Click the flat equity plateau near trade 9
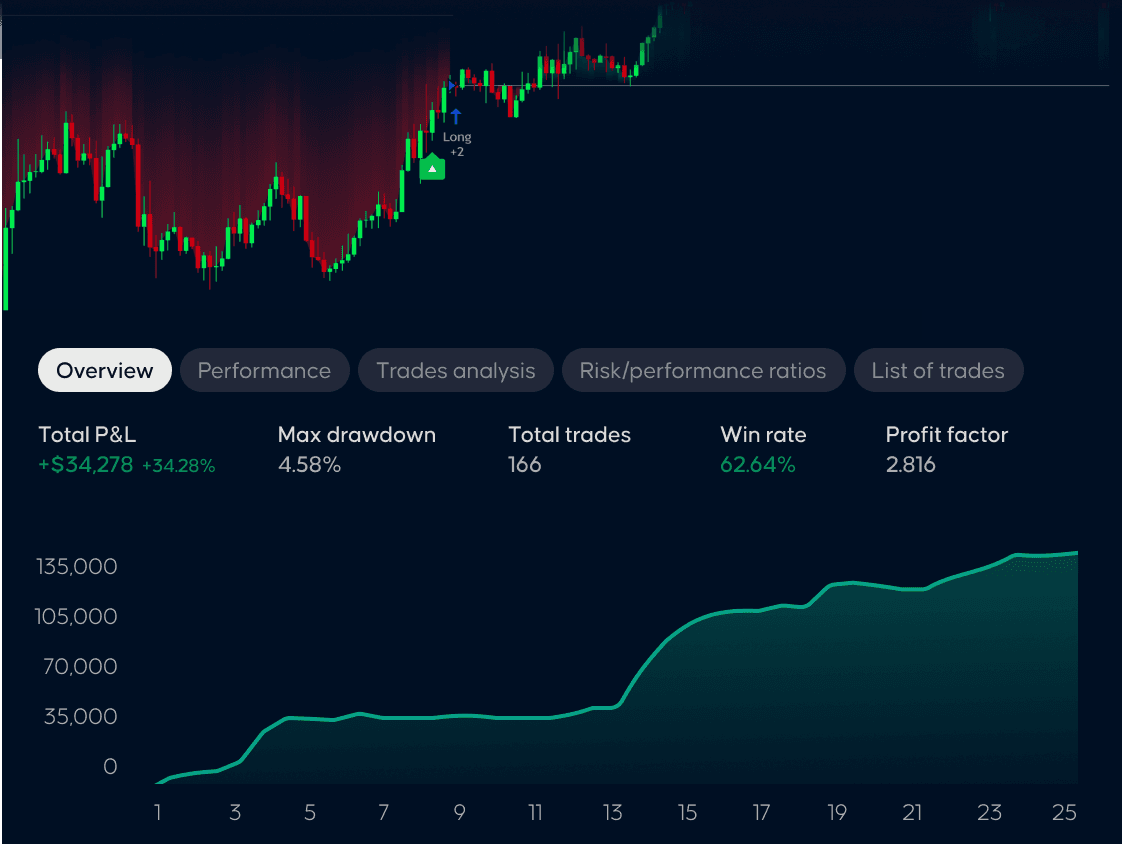This screenshot has width=1122, height=844. tap(460, 716)
